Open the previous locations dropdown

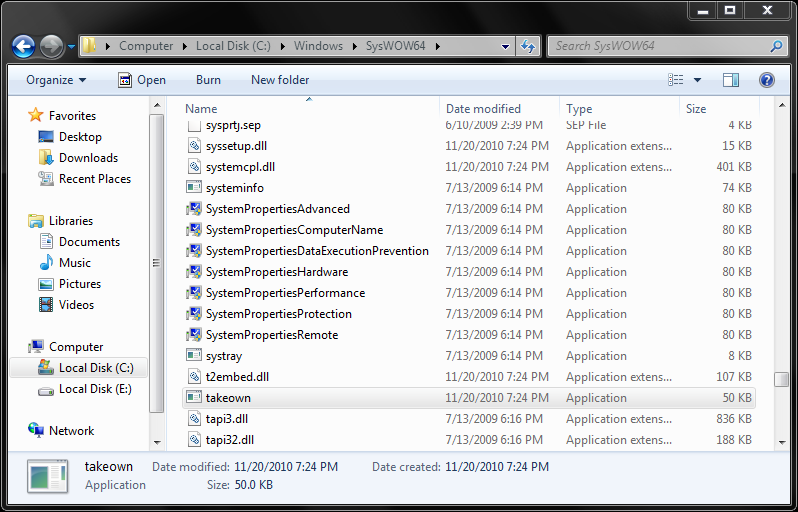(505, 46)
